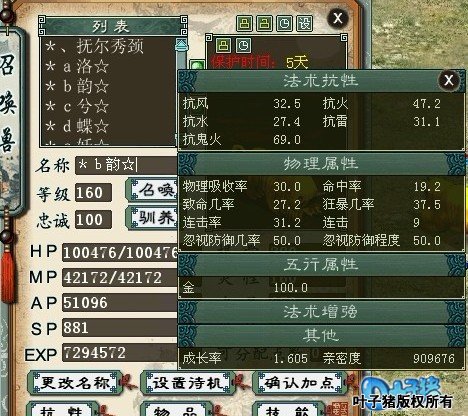The width and height of the screenshot is (468, 416).
Task: Collapse the 物理属性 section header
Action: click(321, 164)
